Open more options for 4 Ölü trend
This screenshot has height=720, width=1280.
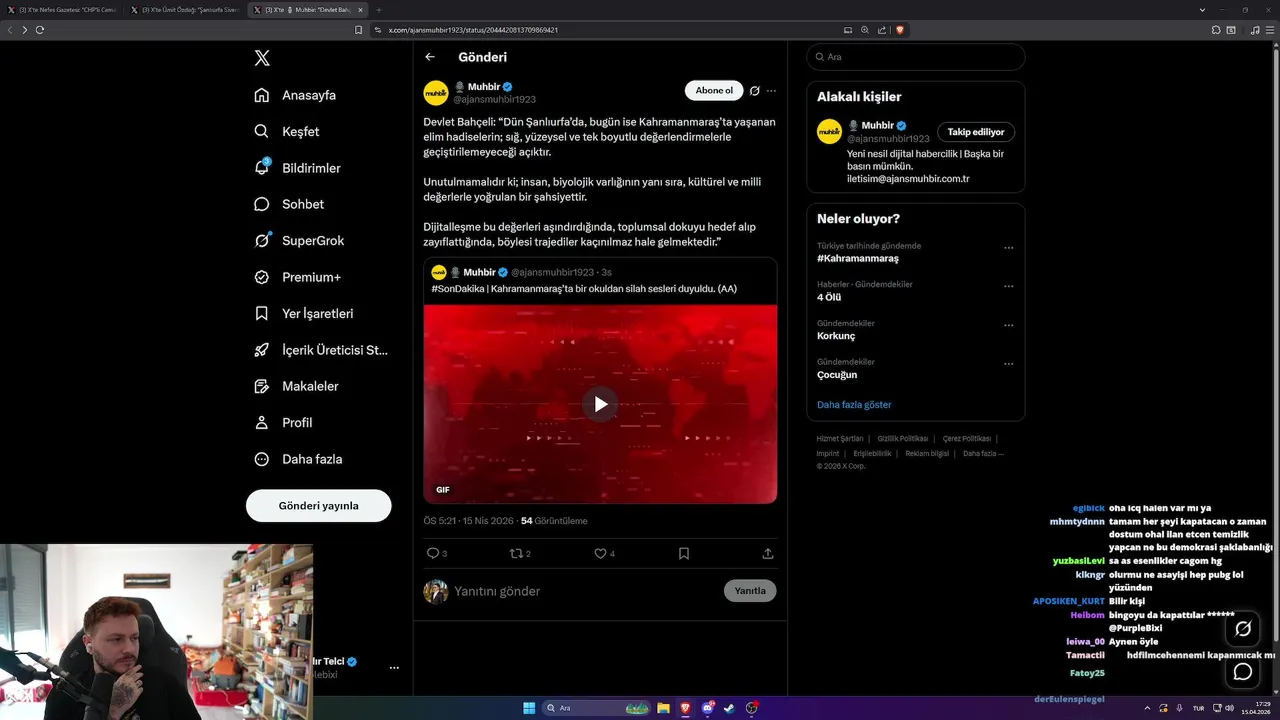tap(1008, 287)
